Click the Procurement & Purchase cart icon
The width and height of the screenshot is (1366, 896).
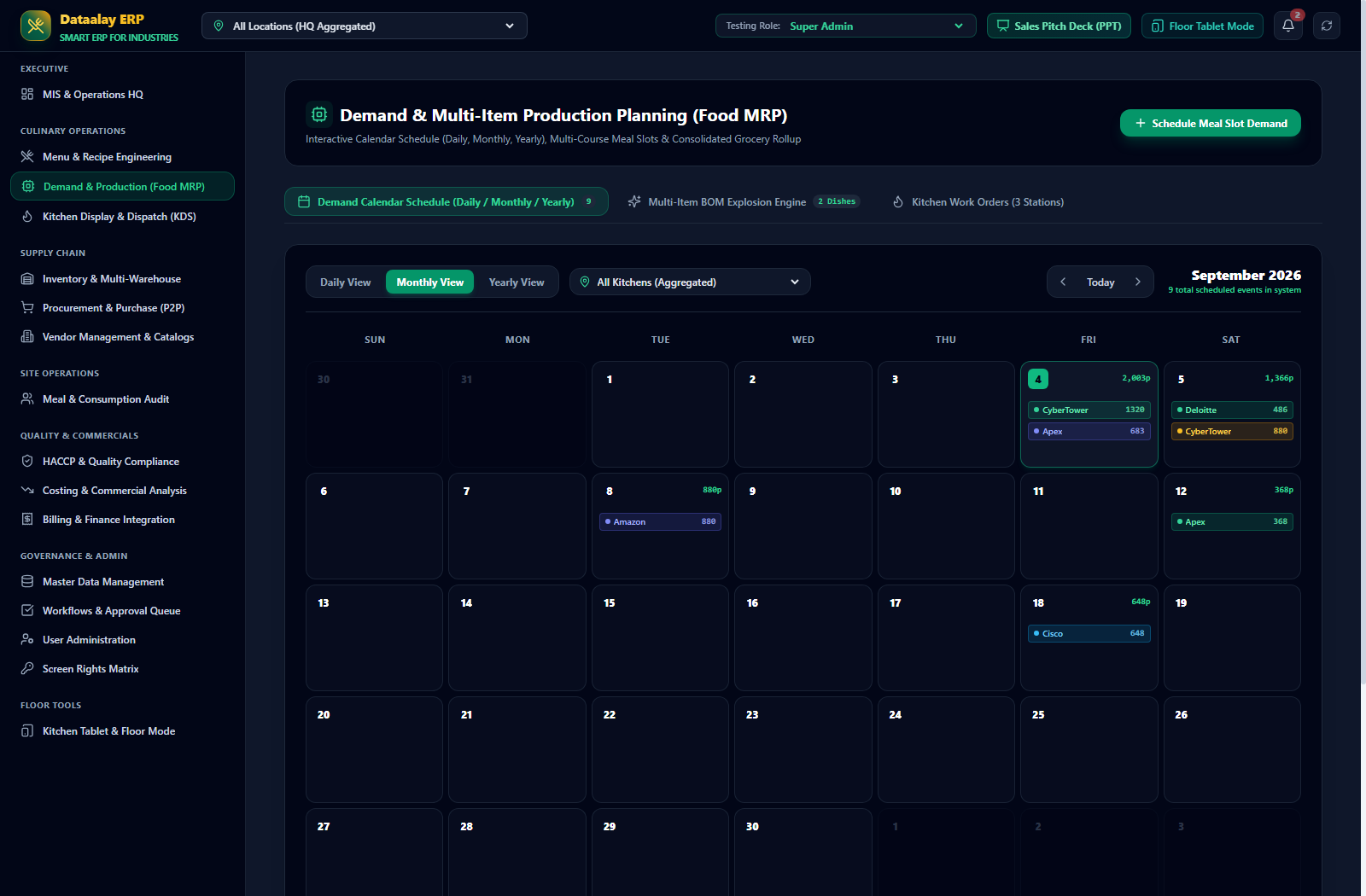[27, 307]
